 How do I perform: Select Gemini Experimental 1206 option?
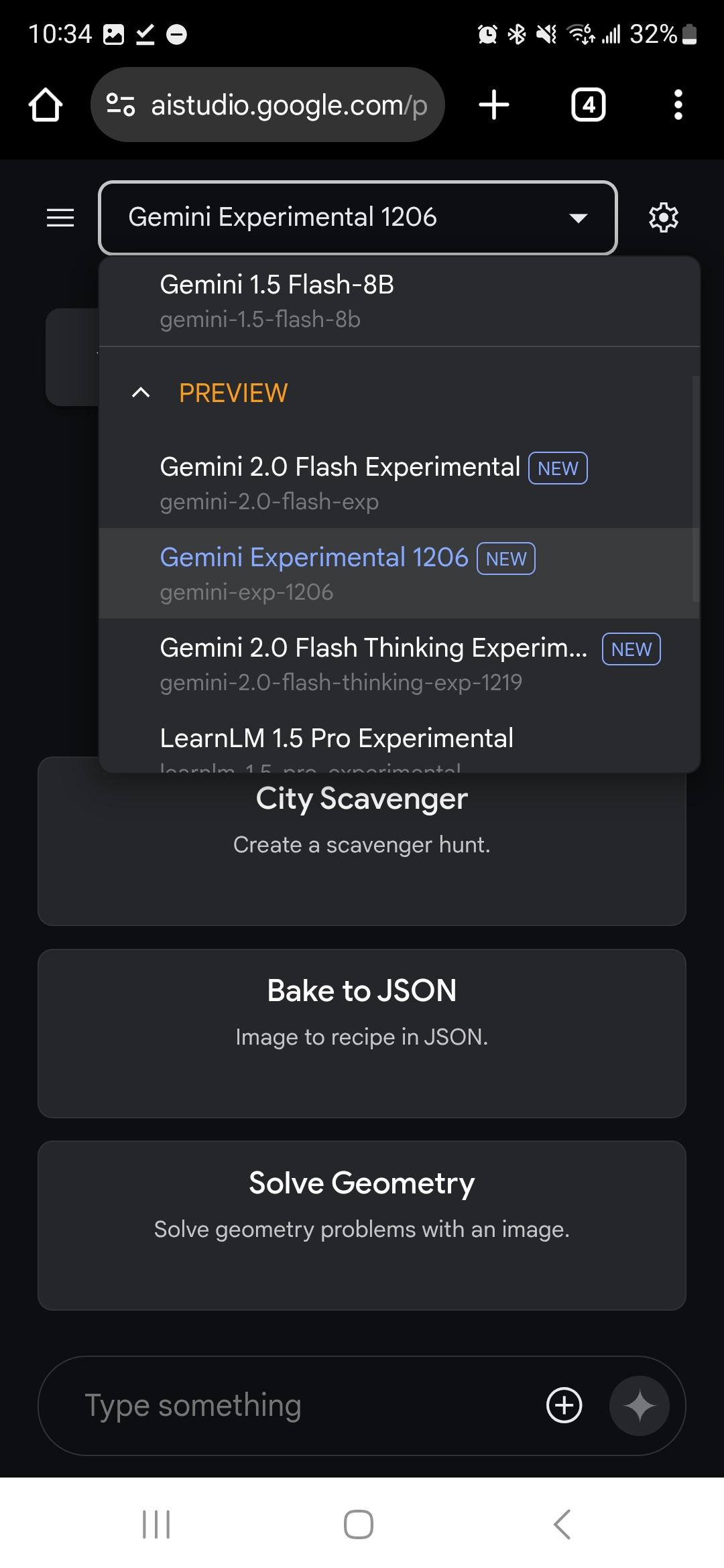314,573
